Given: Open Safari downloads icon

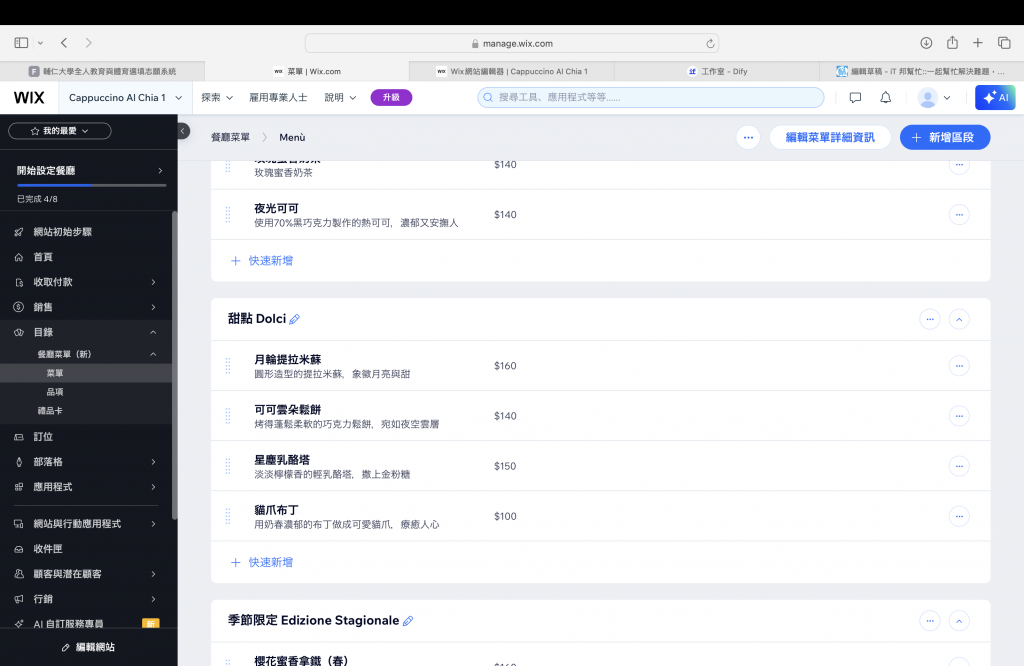Looking at the screenshot, I should click(x=926, y=43).
